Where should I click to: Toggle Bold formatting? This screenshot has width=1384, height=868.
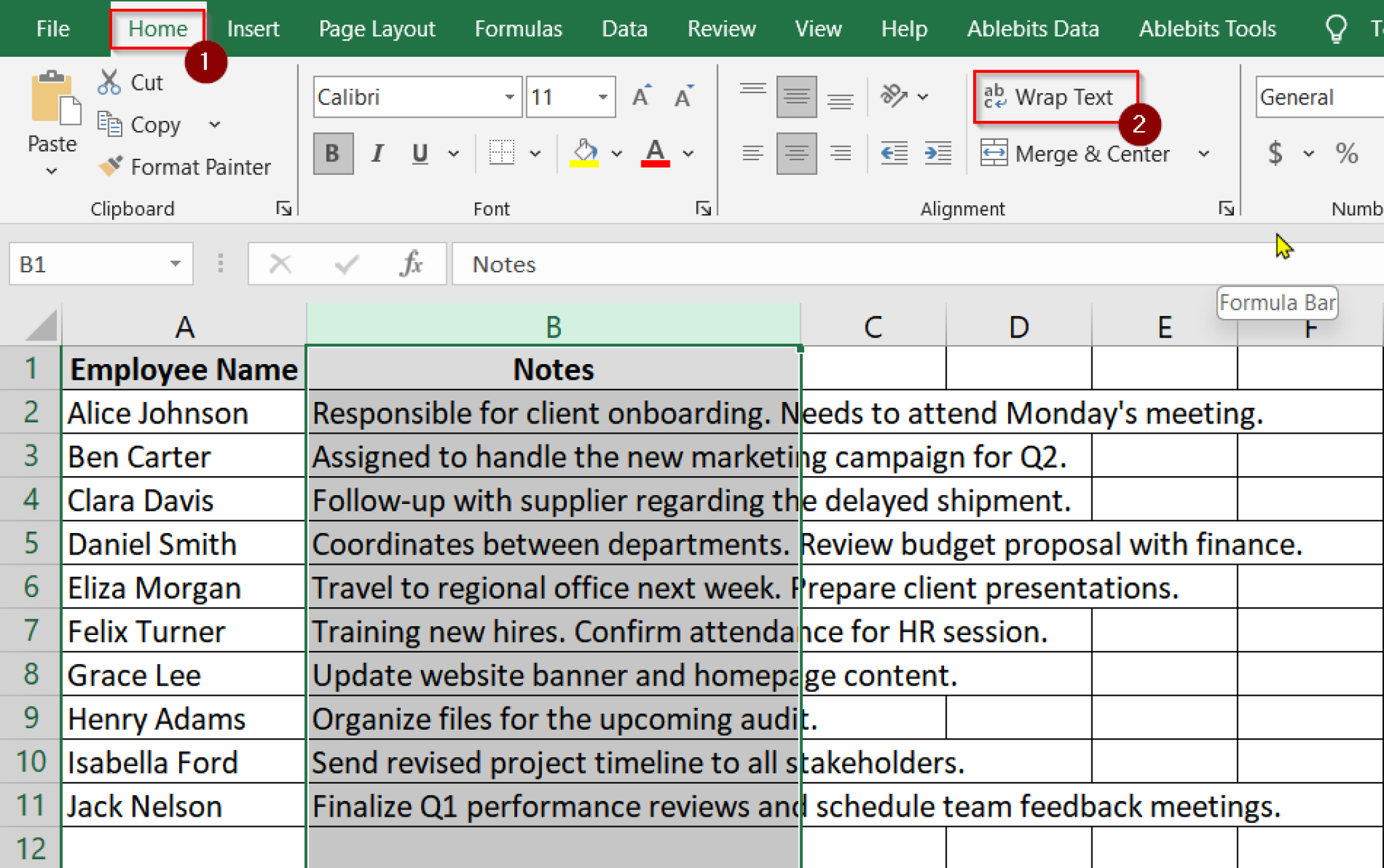[332, 153]
